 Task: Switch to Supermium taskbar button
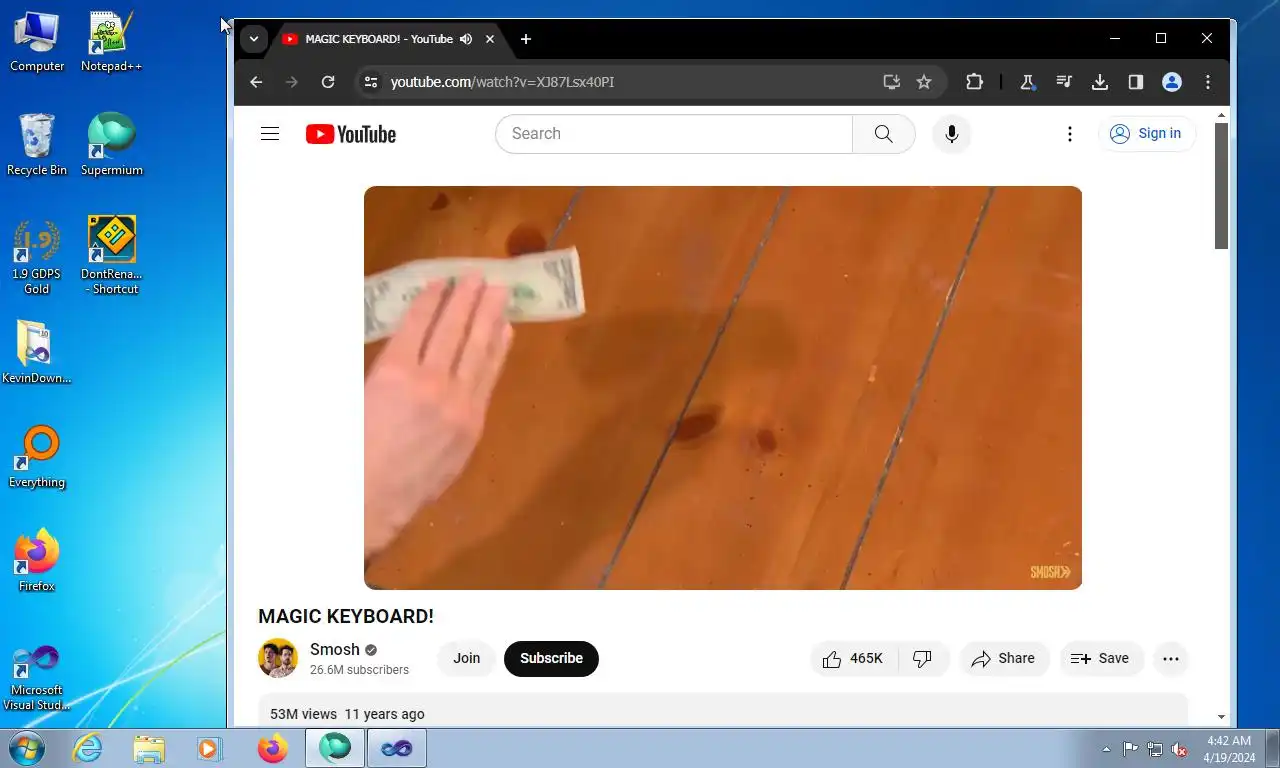(x=335, y=748)
